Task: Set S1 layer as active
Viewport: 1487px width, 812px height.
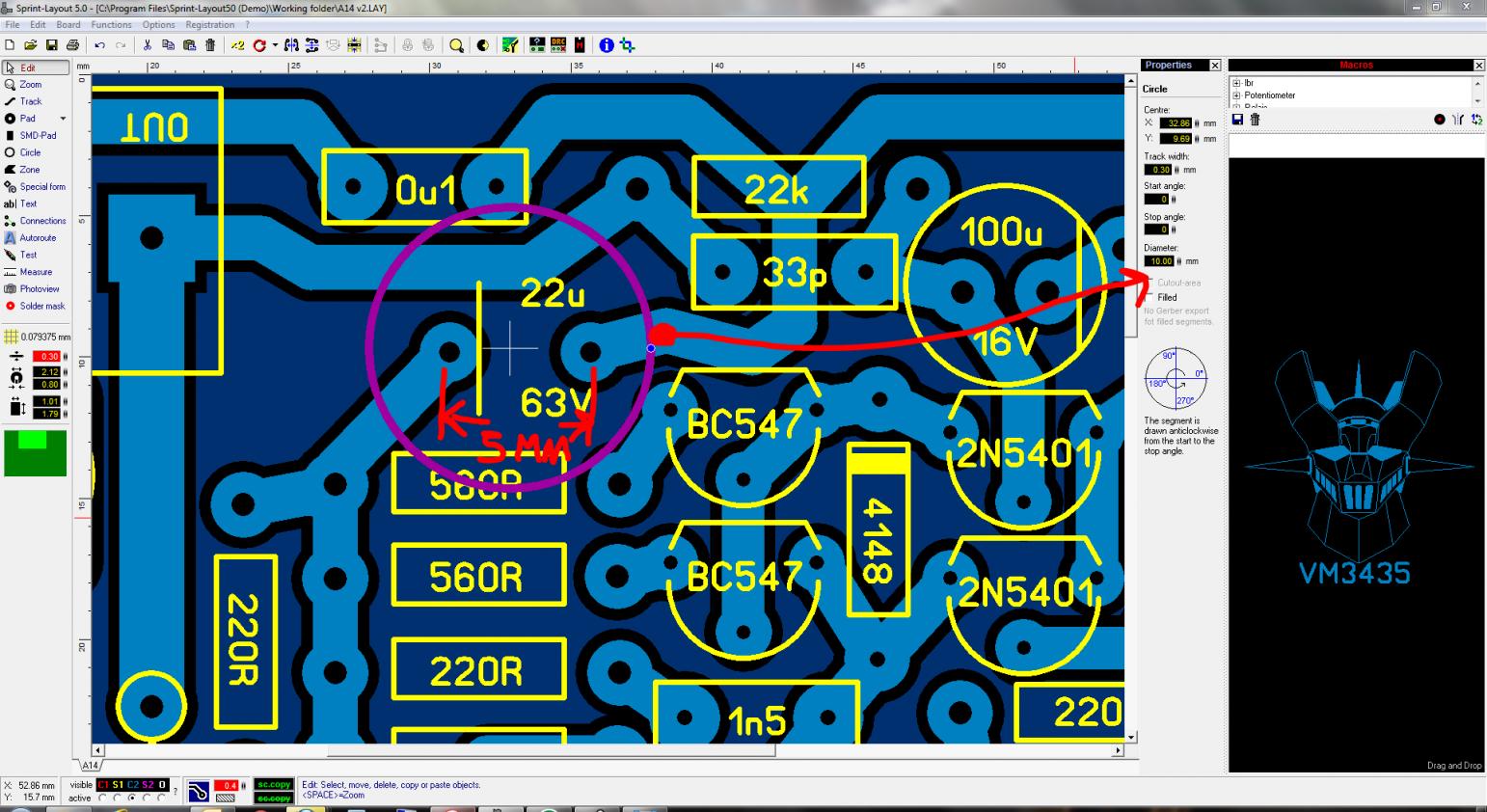Action: pos(117,798)
